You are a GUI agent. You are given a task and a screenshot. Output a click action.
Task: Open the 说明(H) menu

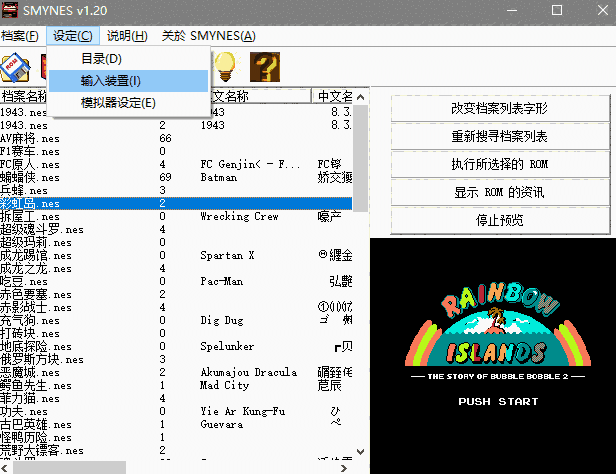point(127,36)
